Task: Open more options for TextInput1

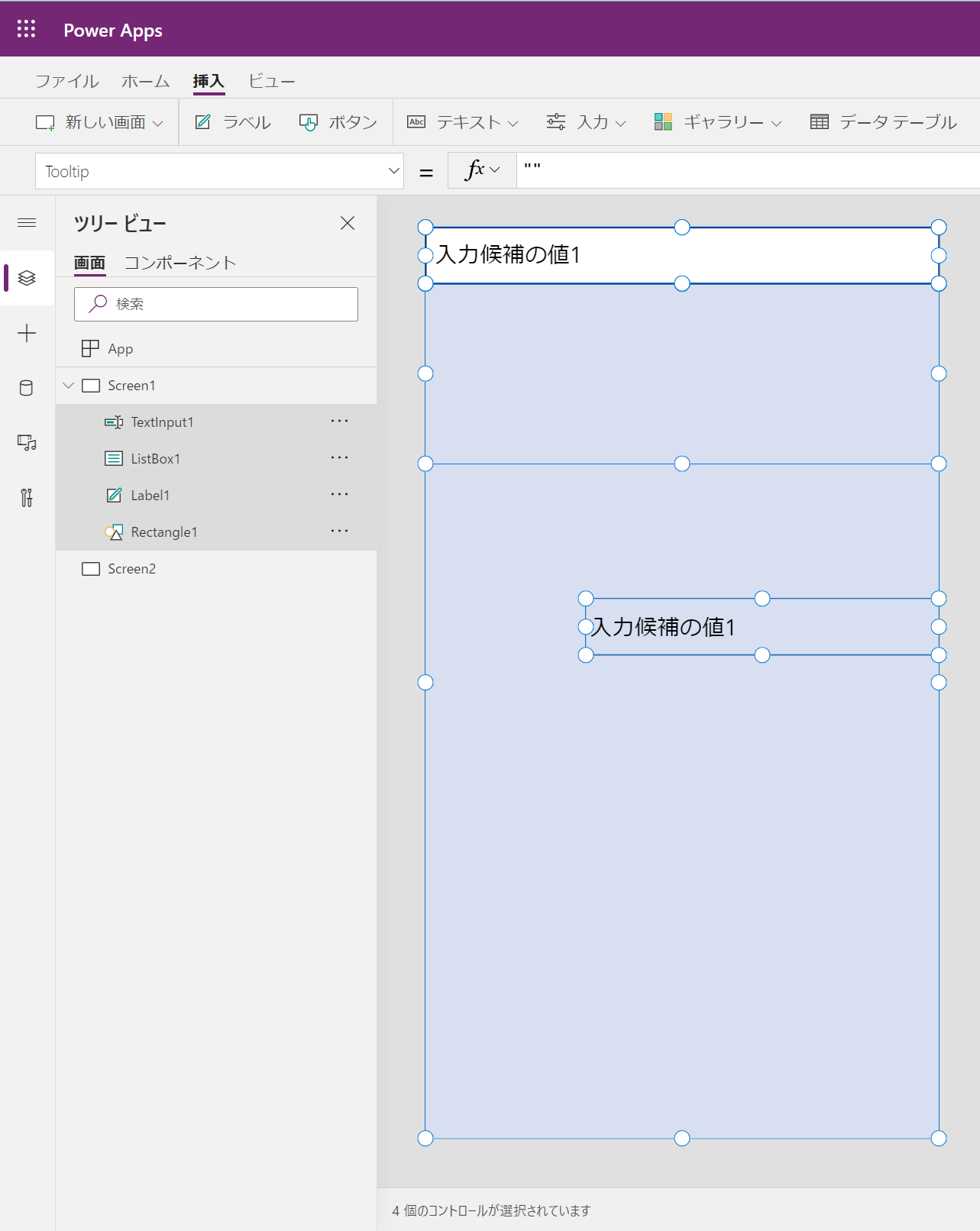Action: pyautogui.click(x=340, y=422)
